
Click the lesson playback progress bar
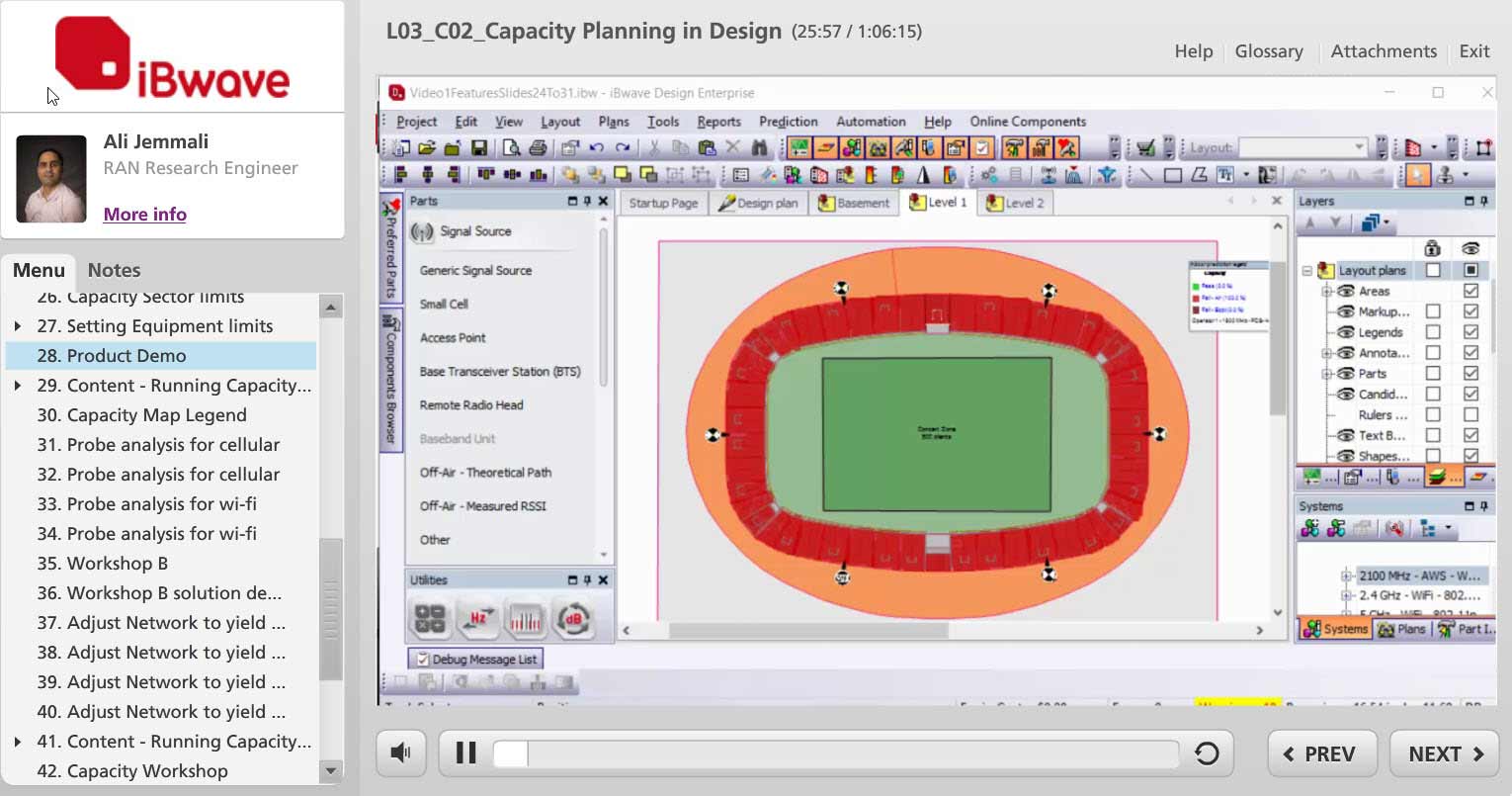[835, 753]
